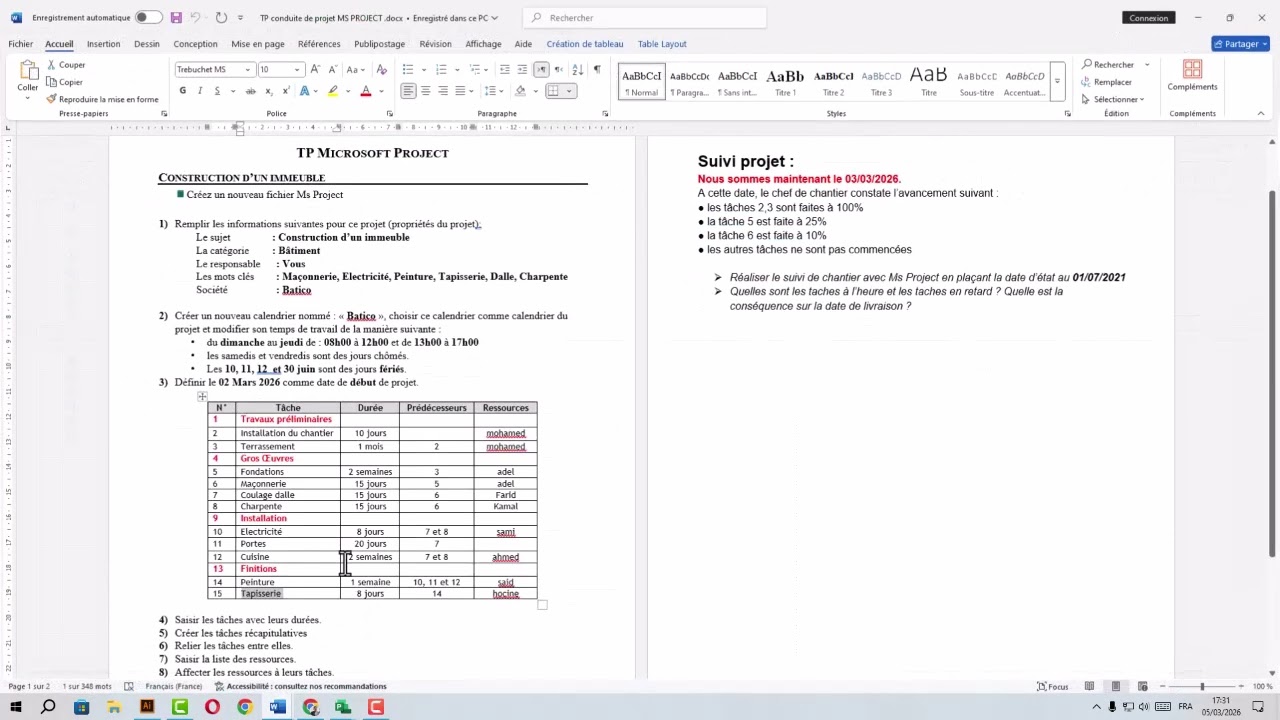Click the Remplacer button
The width and height of the screenshot is (1280, 720).
click(x=1106, y=82)
